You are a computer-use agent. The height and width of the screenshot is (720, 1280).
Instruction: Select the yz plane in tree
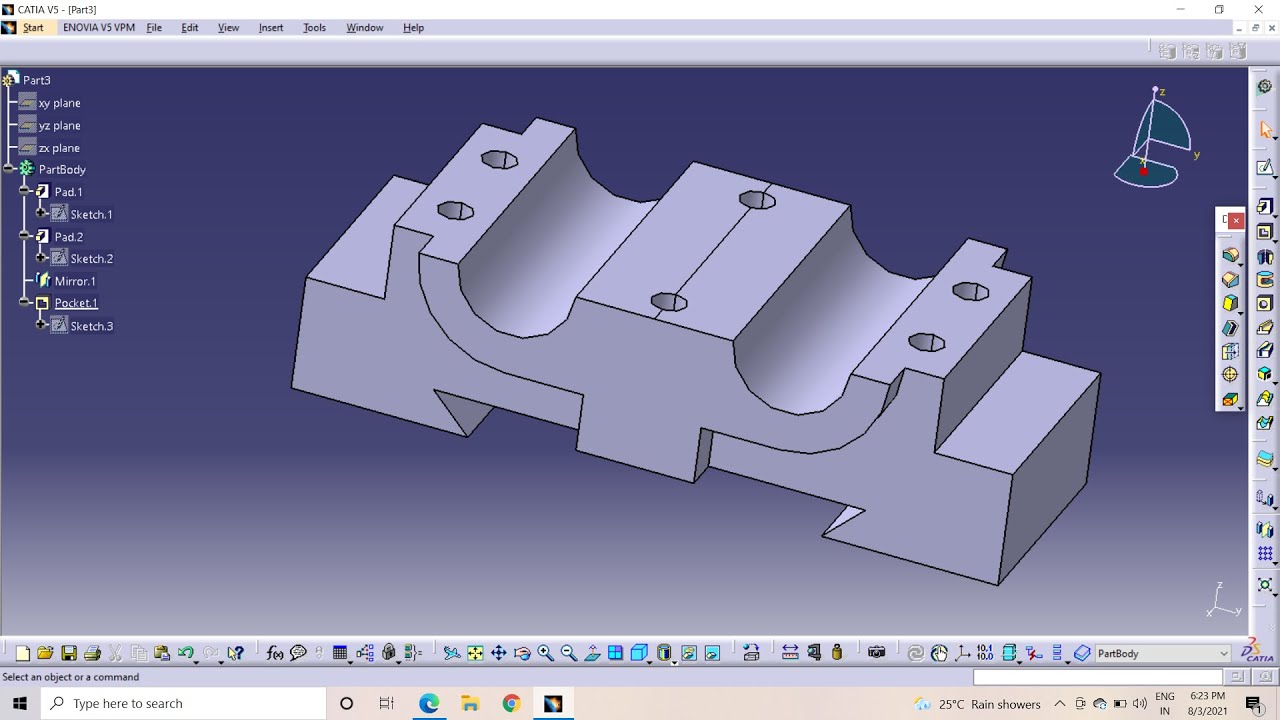[x=59, y=125]
